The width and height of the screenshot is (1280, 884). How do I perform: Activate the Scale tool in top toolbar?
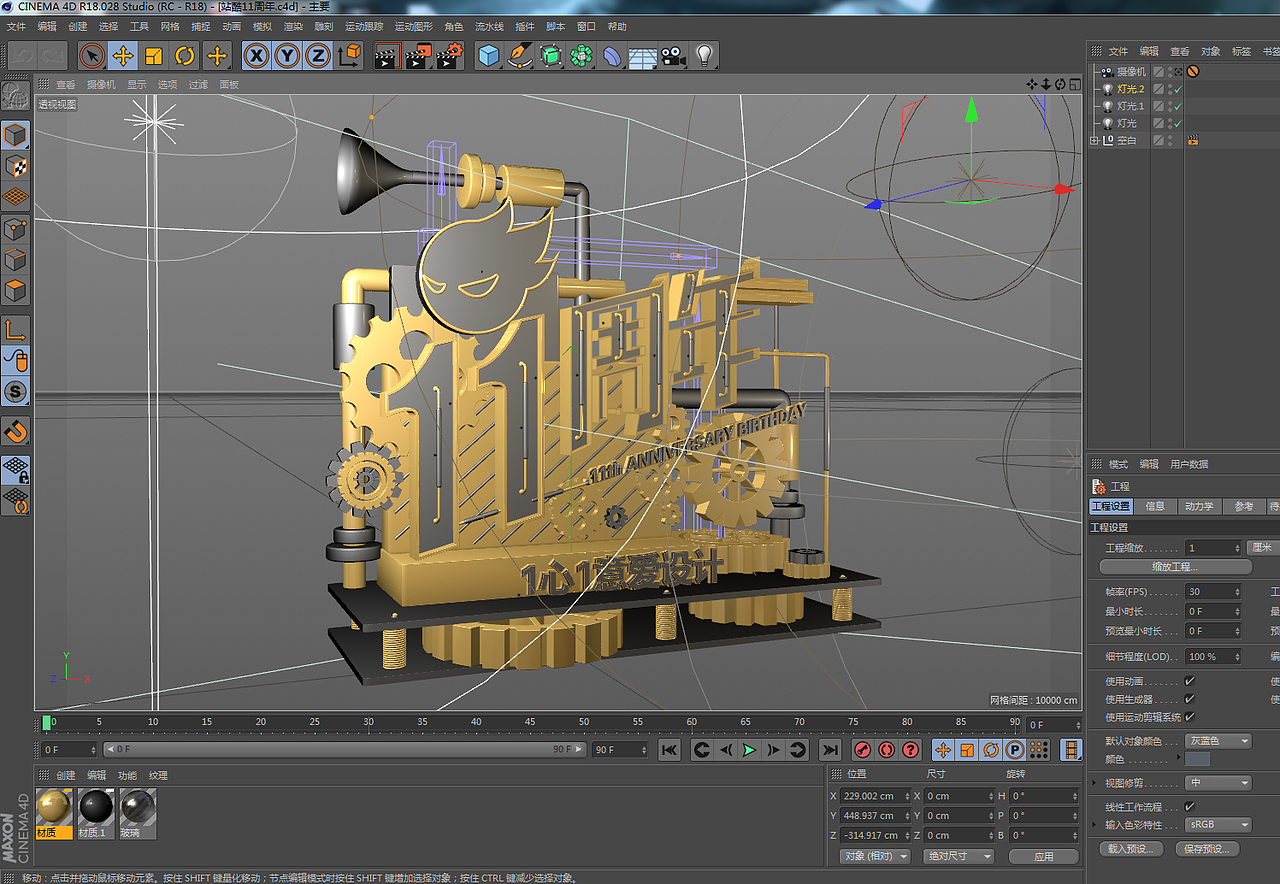[154, 56]
